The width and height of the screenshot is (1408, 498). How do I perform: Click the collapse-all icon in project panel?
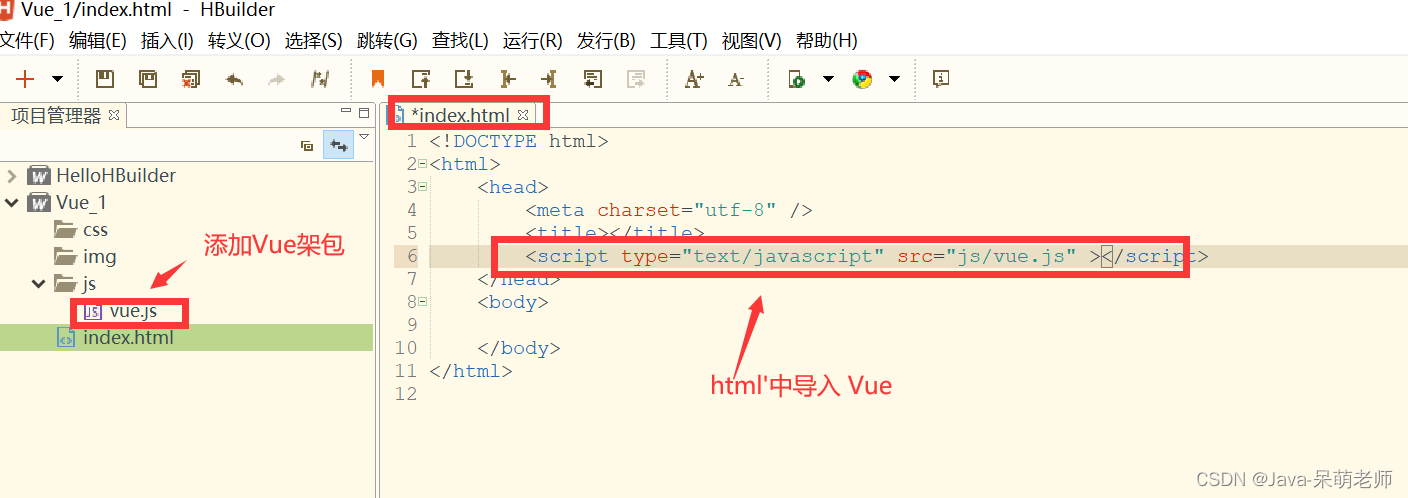tap(307, 146)
